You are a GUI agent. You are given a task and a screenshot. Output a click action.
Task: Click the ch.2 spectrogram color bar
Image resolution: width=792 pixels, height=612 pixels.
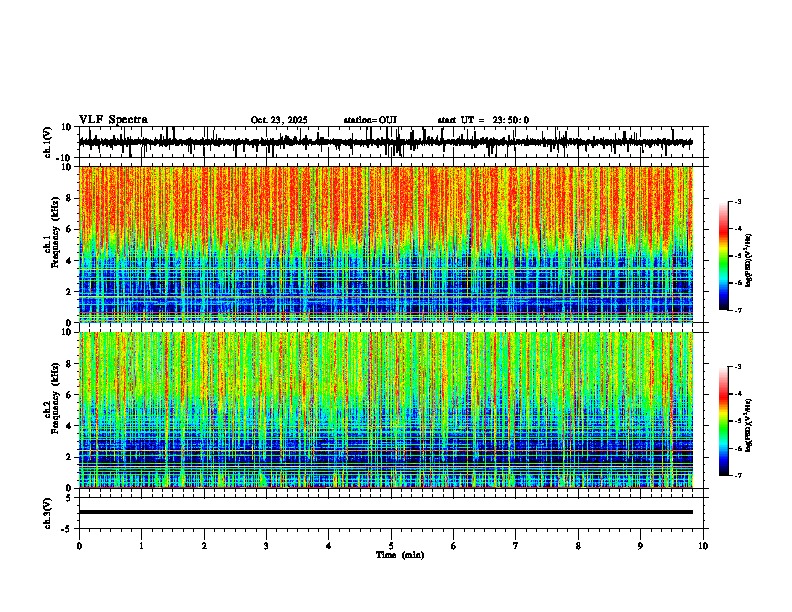tap(724, 421)
